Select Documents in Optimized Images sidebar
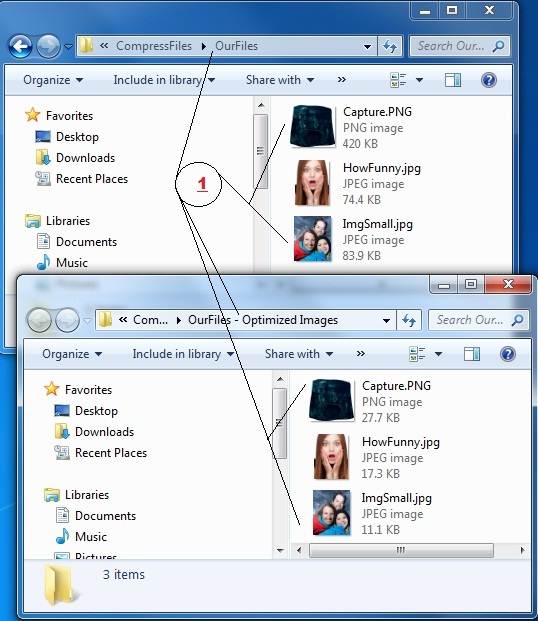Image resolution: width=538 pixels, height=621 pixels. (x=96, y=516)
